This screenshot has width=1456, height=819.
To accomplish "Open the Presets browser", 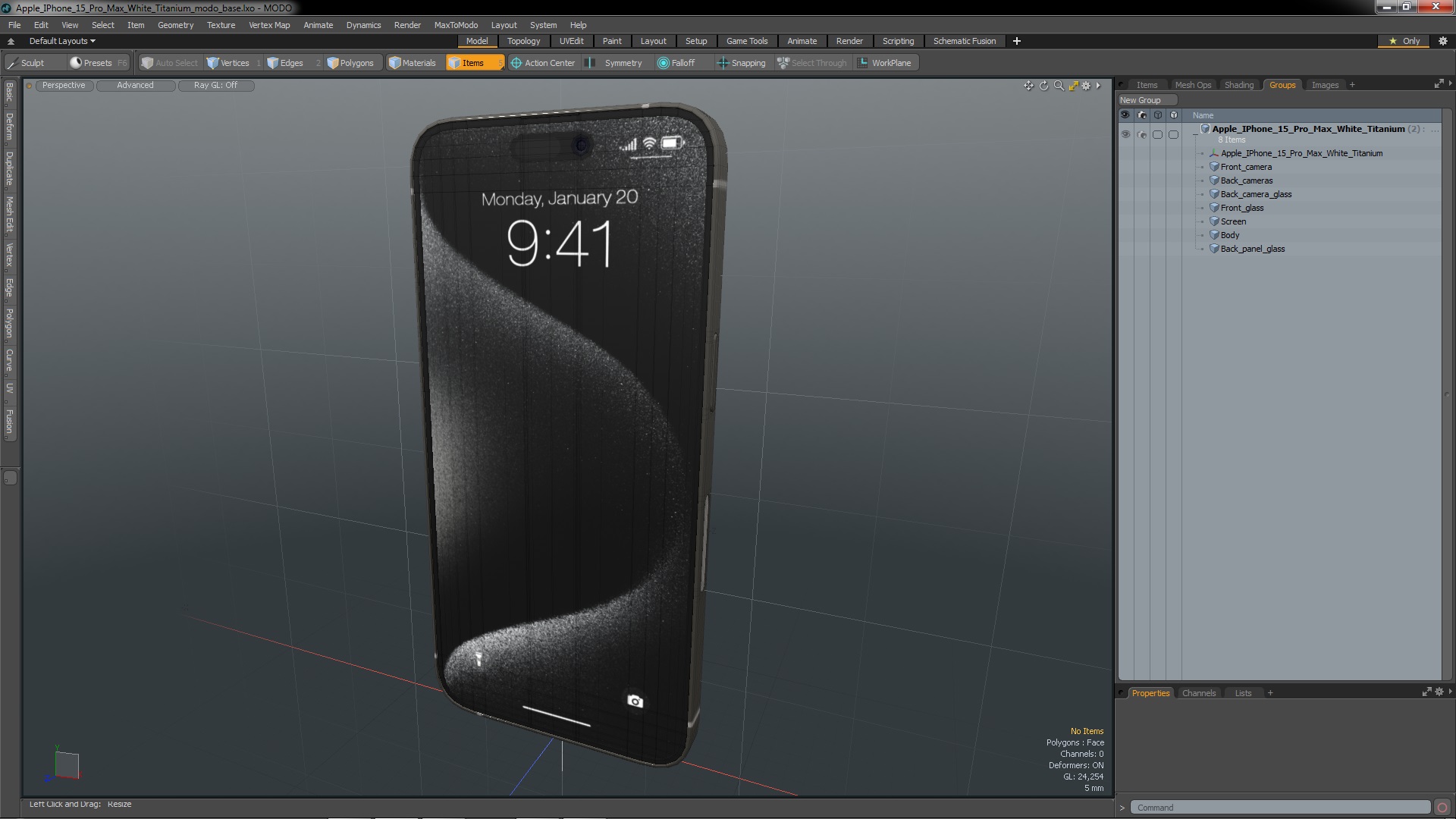I will pos(98,63).
